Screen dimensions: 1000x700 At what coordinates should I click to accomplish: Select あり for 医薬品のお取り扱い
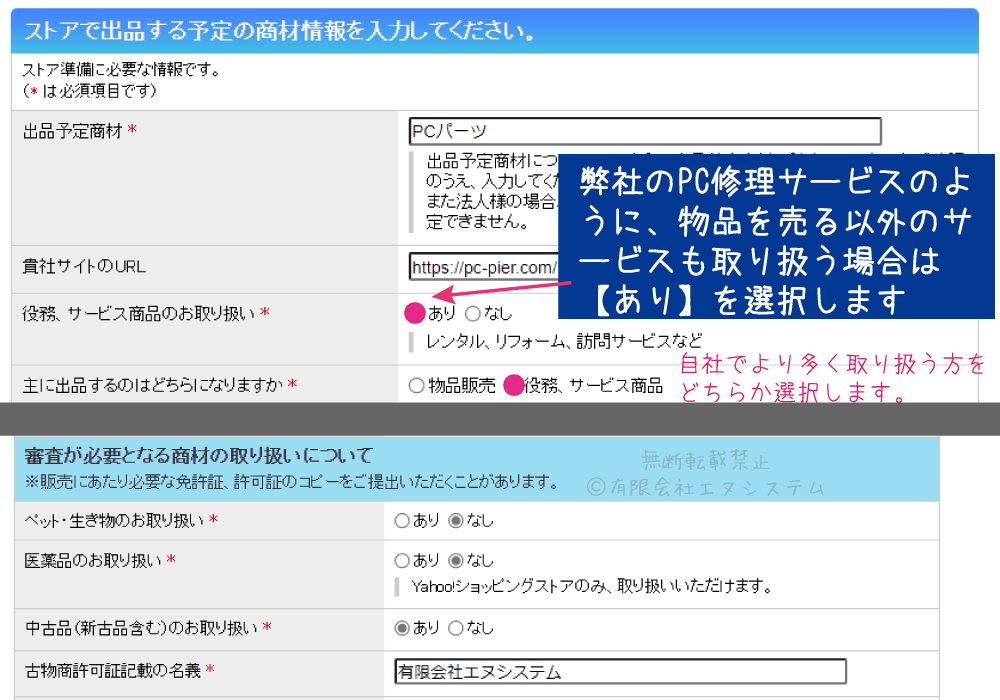[x=402, y=560]
